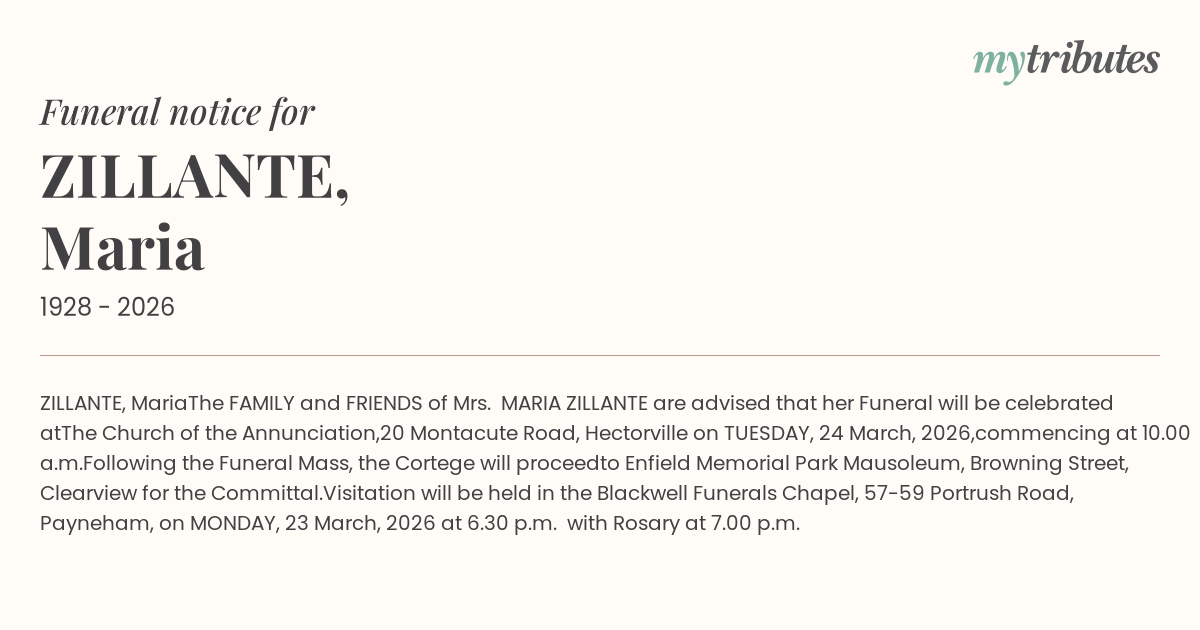Click the 1928 - 2026 years text
Screen dimensions: 1200x630
point(107,307)
